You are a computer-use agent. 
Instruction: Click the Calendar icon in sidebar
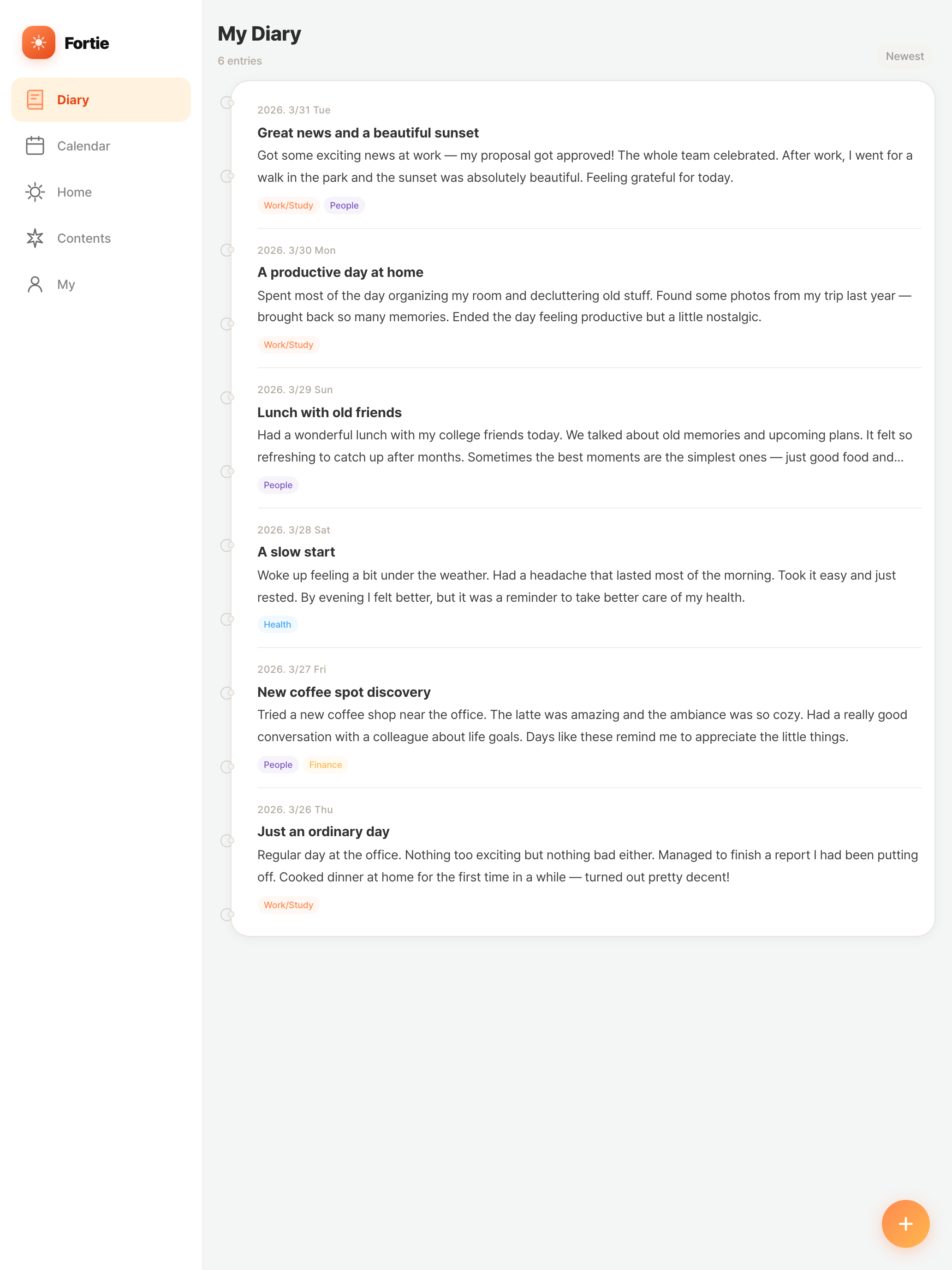point(35,146)
